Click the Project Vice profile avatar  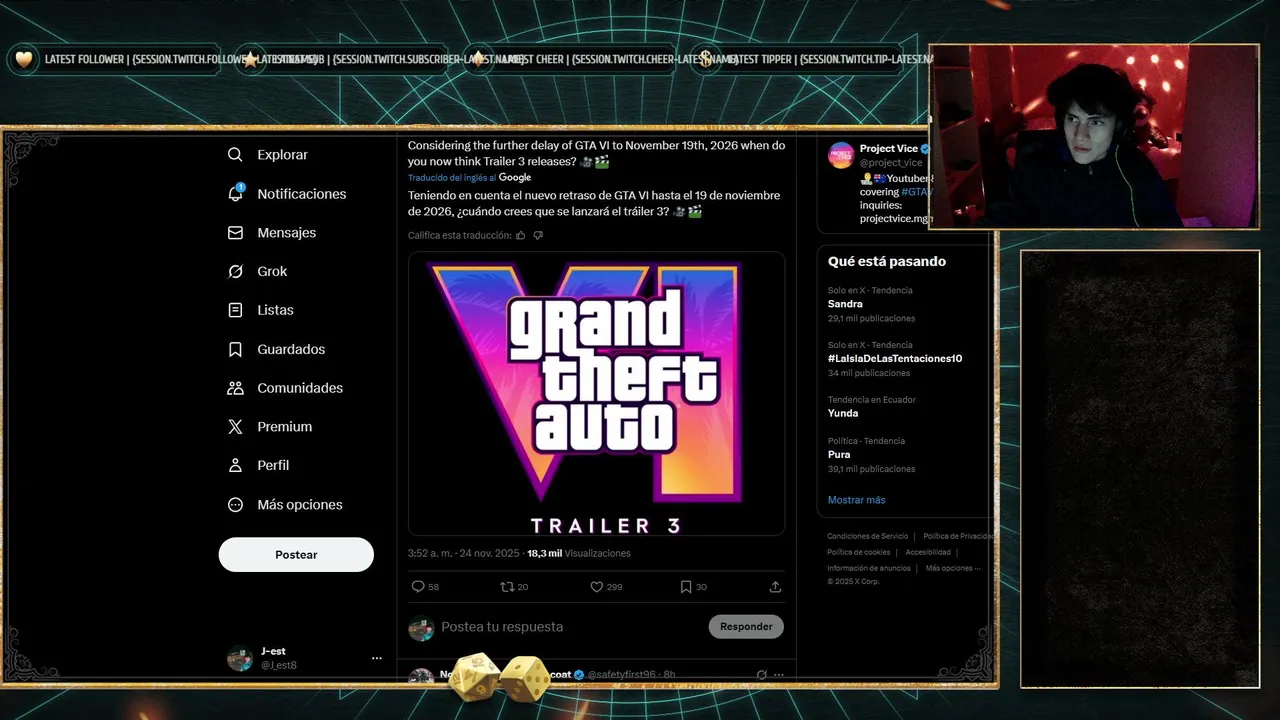pos(841,155)
